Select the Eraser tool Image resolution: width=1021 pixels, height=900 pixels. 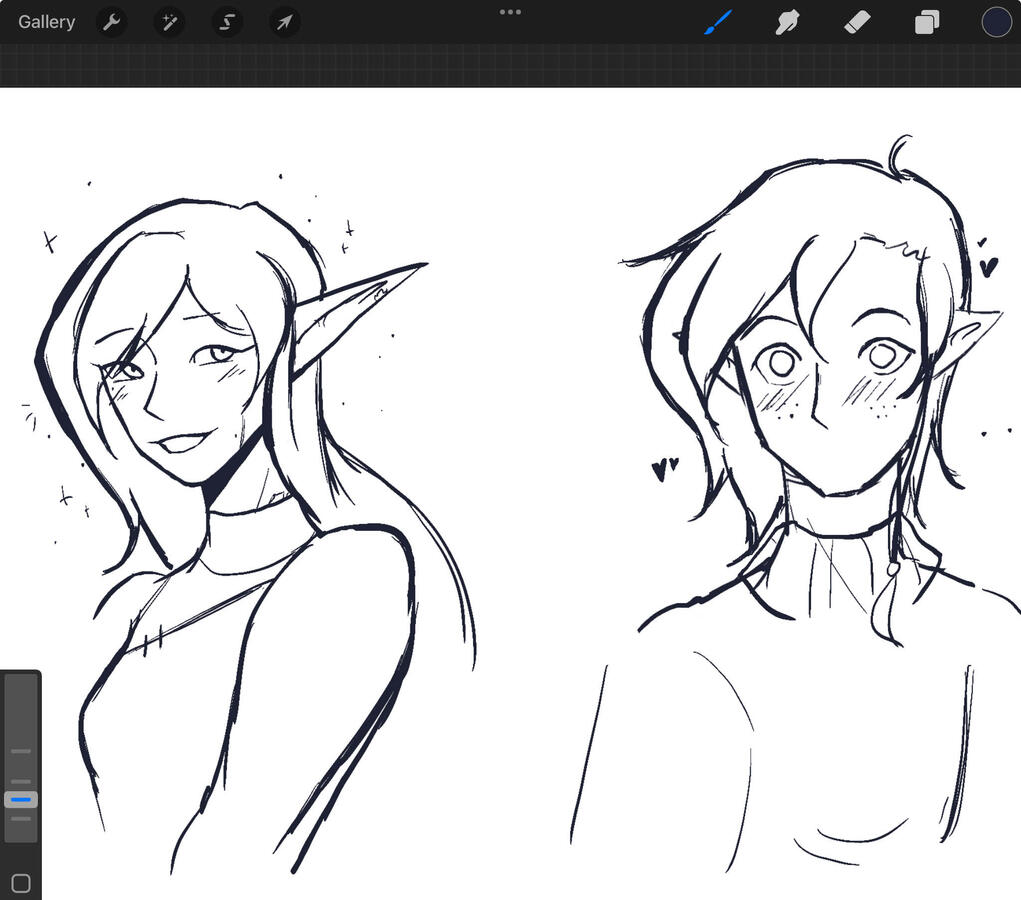(858, 22)
